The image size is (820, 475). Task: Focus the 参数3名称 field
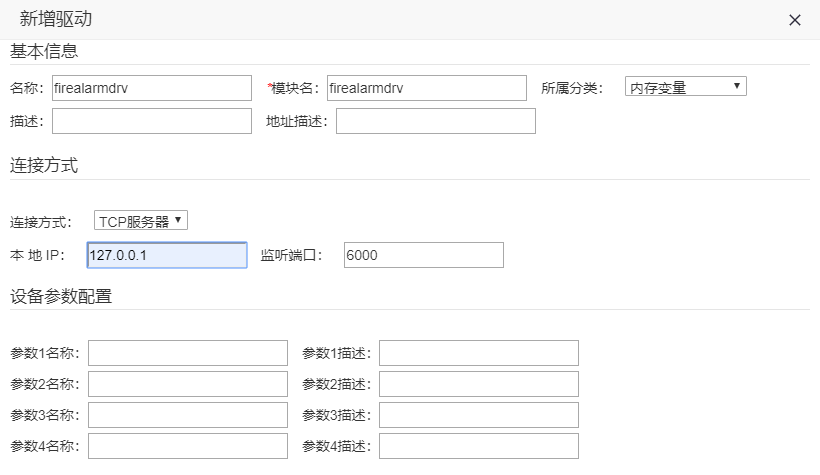point(188,415)
